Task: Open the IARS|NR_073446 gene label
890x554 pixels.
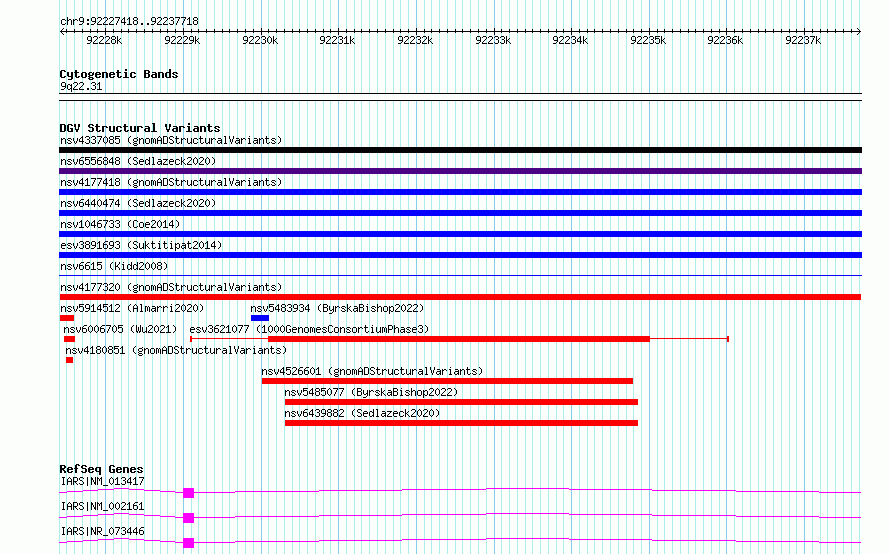Action: (x=102, y=531)
